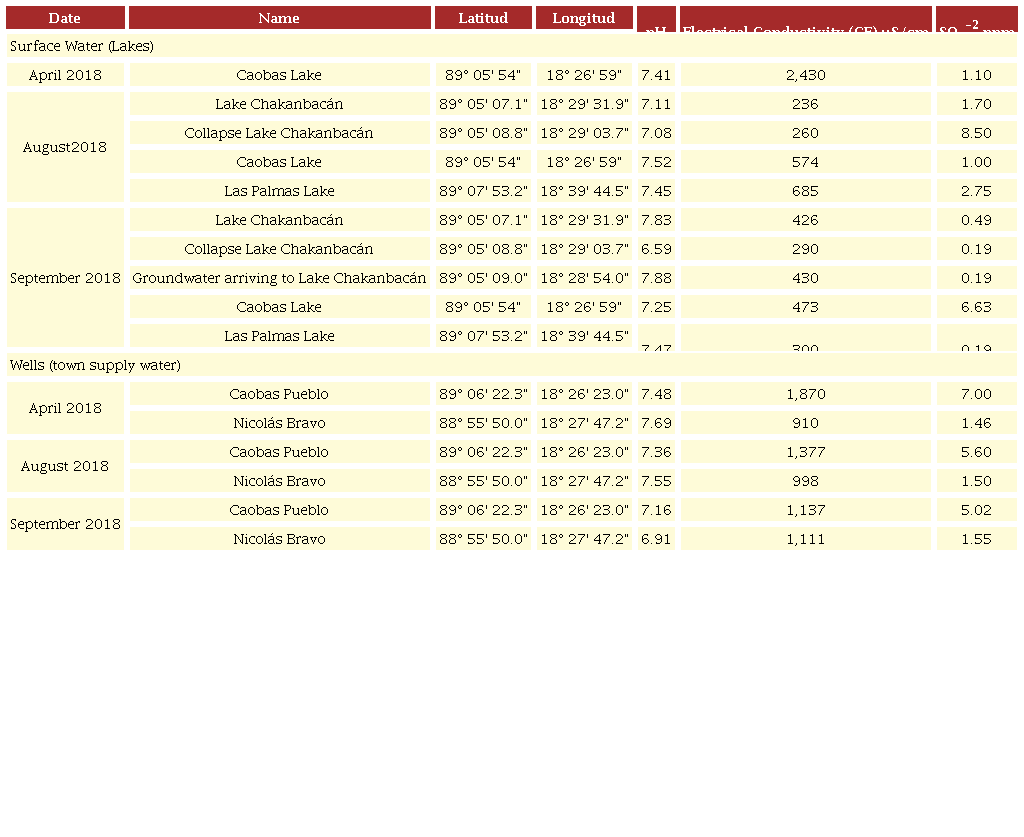Click the August 2018 date cell under Wells

pyautogui.click(x=65, y=466)
